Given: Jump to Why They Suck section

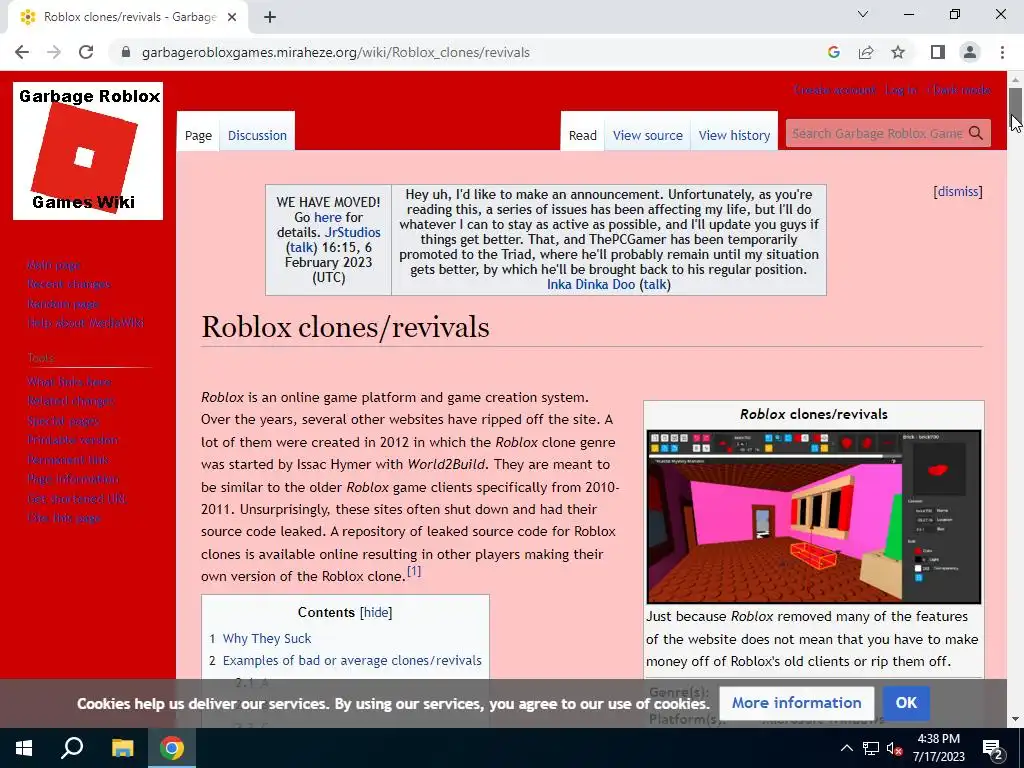Looking at the screenshot, I should [266, 638].
